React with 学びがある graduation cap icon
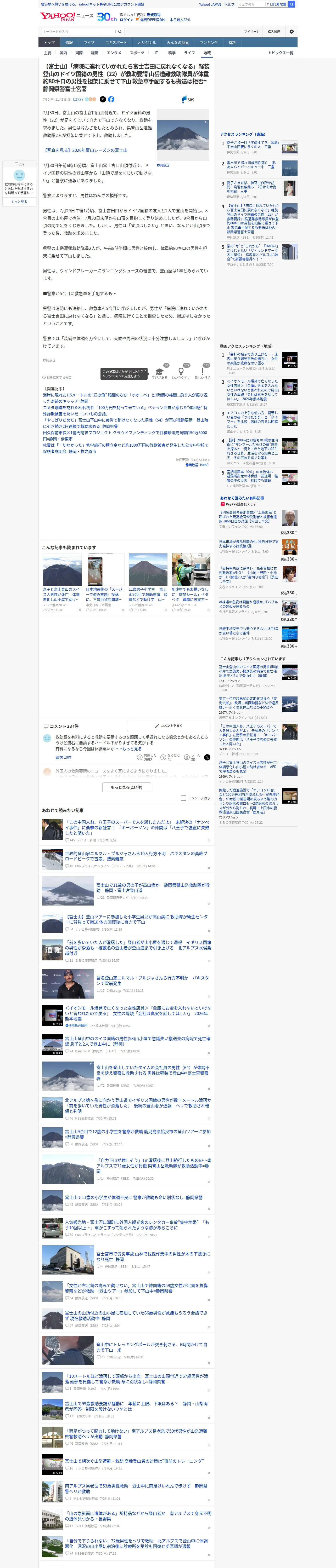 click(x=160, y=371)
